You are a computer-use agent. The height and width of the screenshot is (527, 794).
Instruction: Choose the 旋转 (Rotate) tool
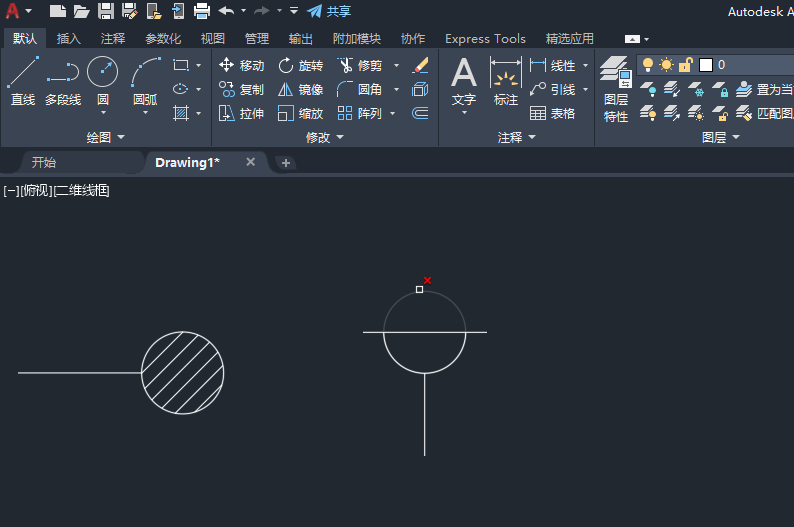coord(286,65)
